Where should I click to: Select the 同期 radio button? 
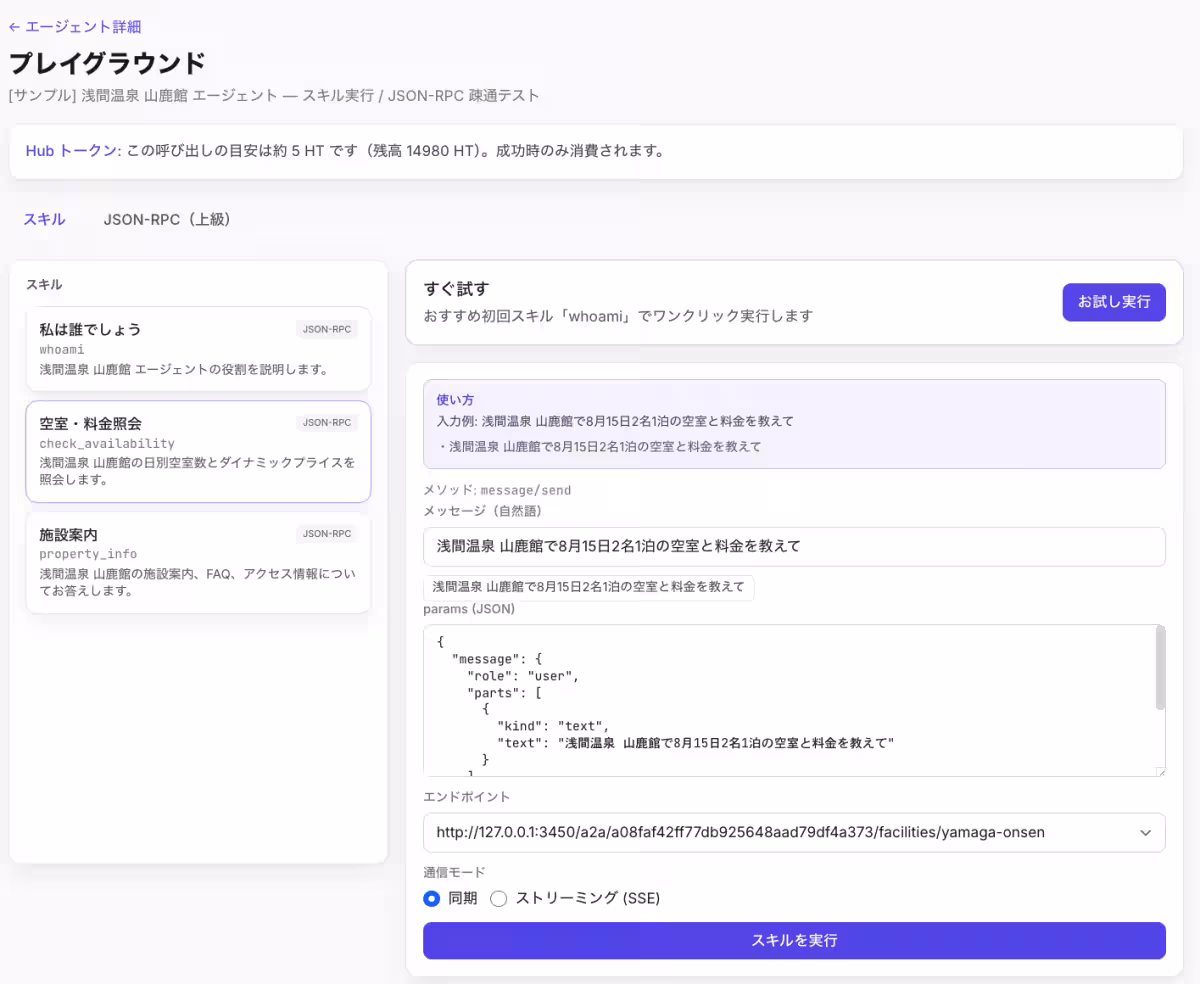tap(432, 898)
